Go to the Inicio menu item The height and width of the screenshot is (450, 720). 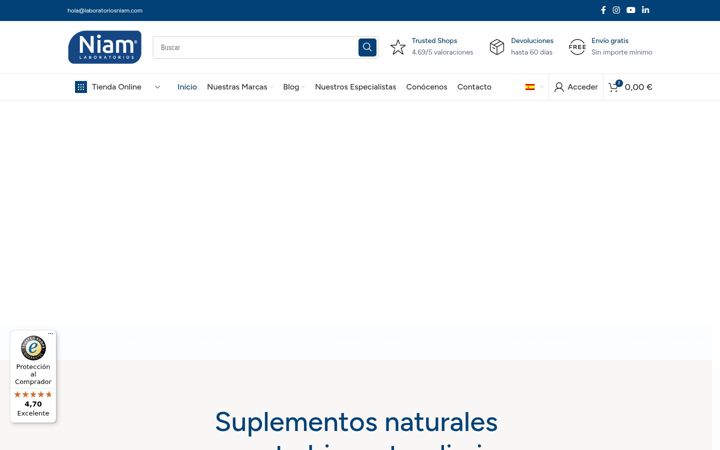click(187, 87)
